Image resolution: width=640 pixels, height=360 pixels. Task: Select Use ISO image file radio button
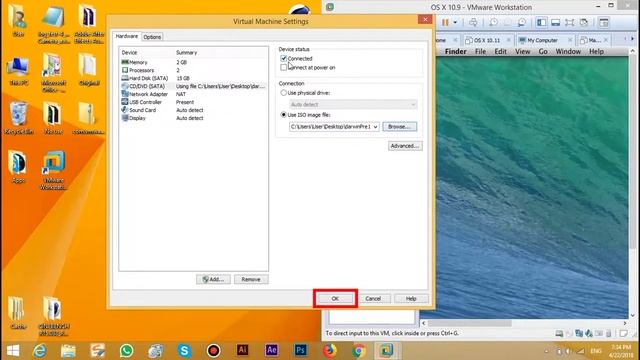tap(284, 115)
